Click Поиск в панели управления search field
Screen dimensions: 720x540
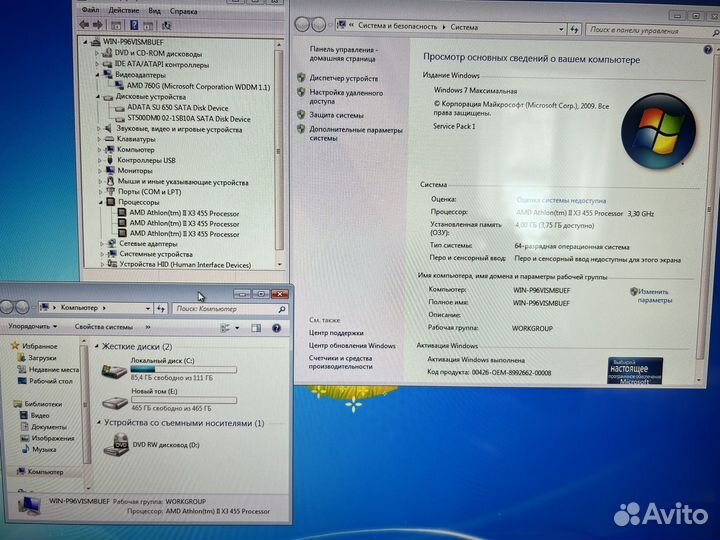tap(650, 31)
